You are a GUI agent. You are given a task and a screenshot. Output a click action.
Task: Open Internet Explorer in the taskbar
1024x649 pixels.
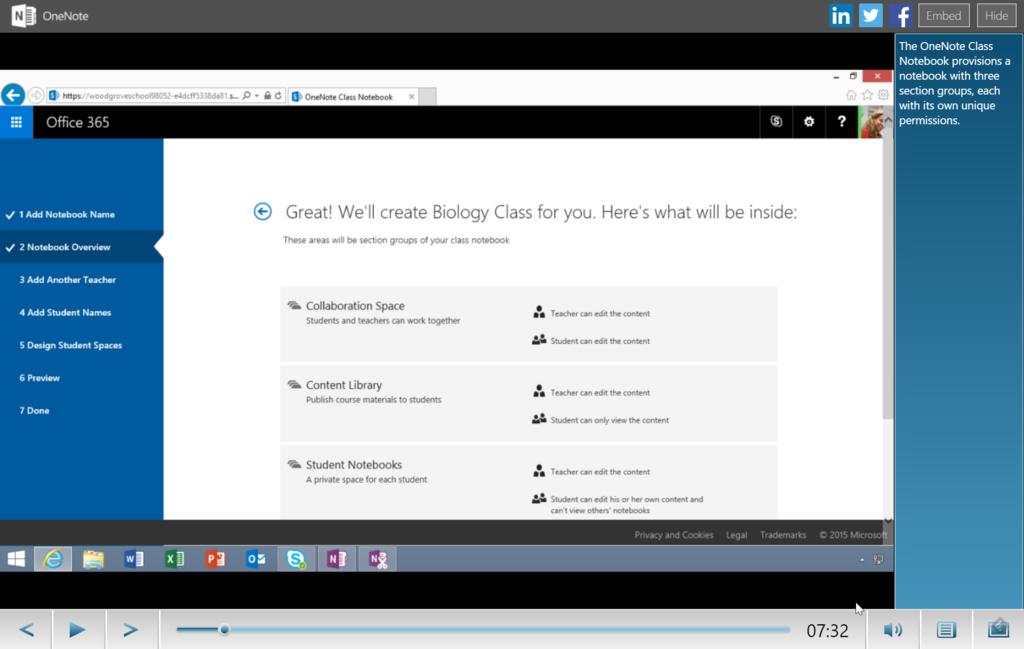coord(53,559)
